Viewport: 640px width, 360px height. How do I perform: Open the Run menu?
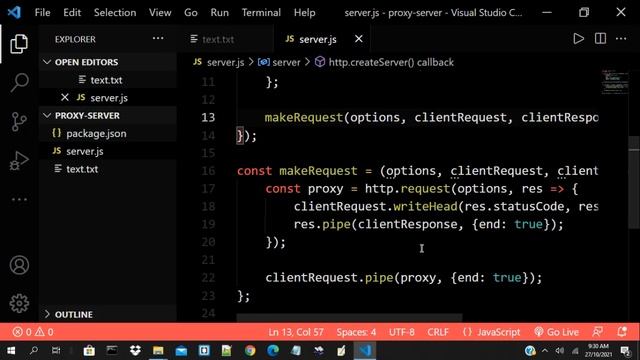(220, 13)
